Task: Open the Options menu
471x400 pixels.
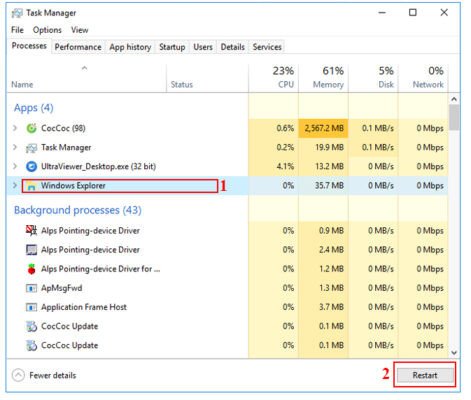Action: pos(47,30)
